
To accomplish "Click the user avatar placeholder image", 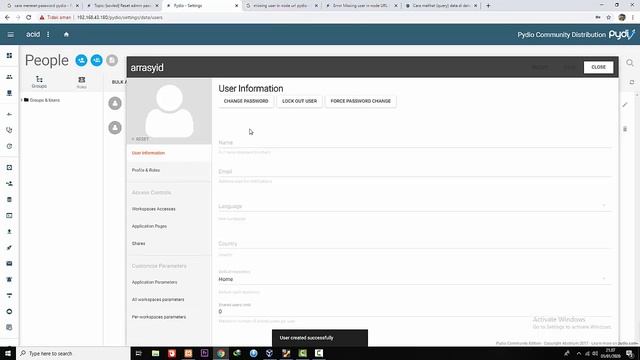I will point(169,111).
